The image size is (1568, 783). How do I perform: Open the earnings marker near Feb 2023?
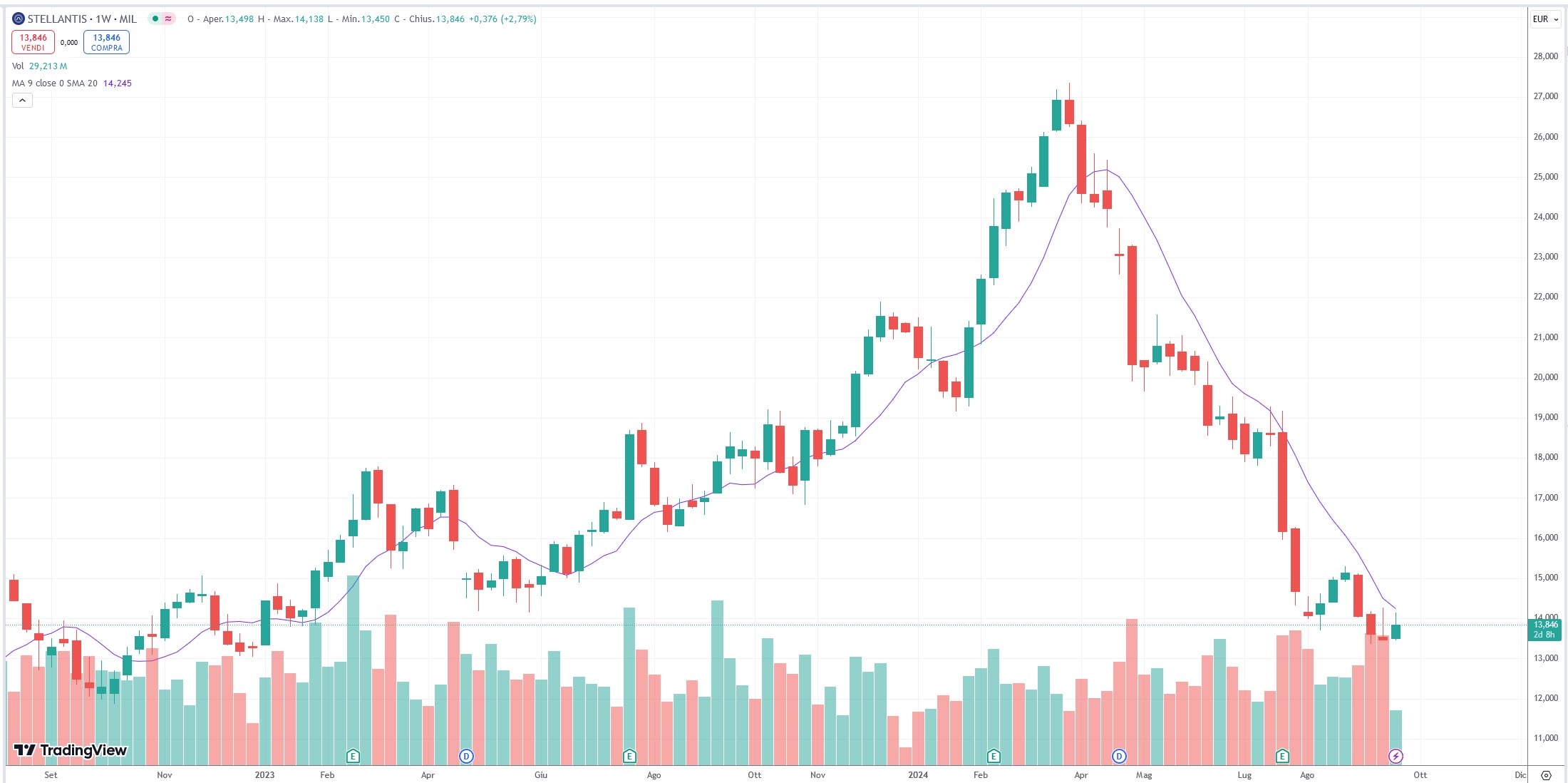point(353,756)
